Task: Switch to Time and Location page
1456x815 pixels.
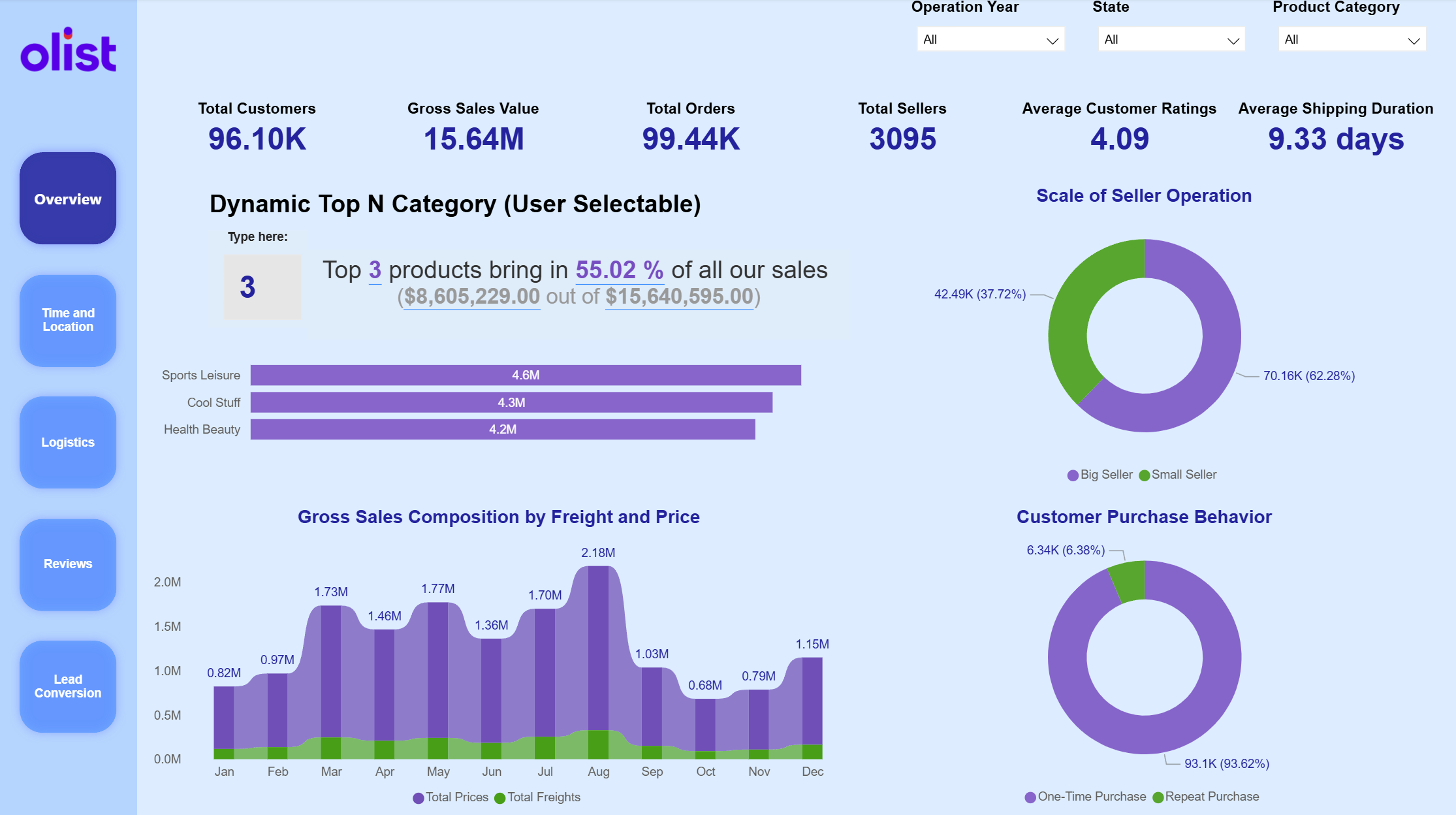Action: click(x=68, y=320)
